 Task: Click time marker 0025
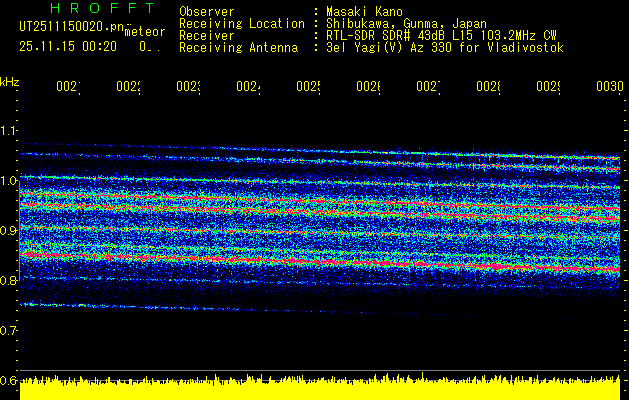[309, 87]
